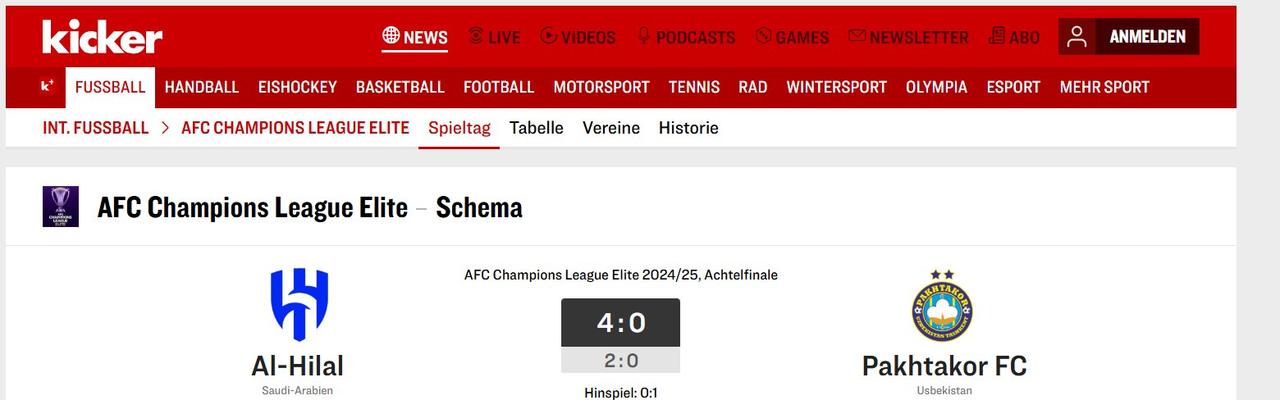This screenshot has width=1280, height=400.
Task: Click the Al-Hilal club crest
Action: [299, 304]
